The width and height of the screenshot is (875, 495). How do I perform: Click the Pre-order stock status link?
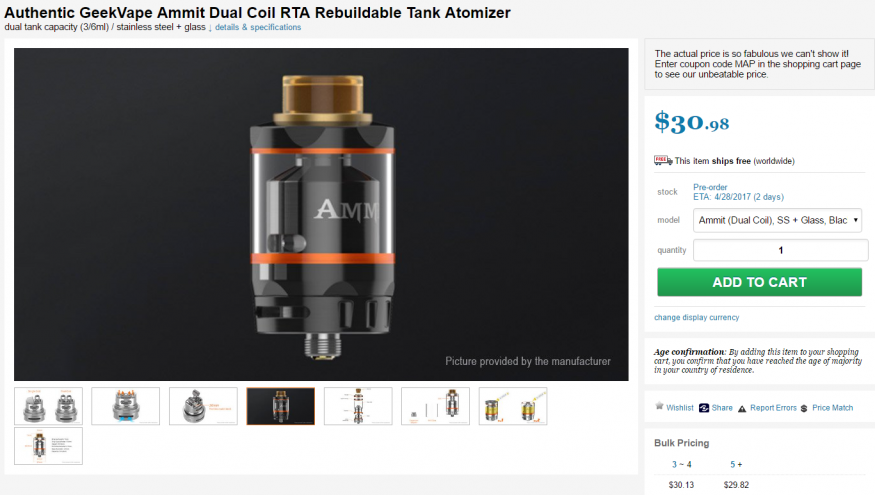[x=710, y=187]
